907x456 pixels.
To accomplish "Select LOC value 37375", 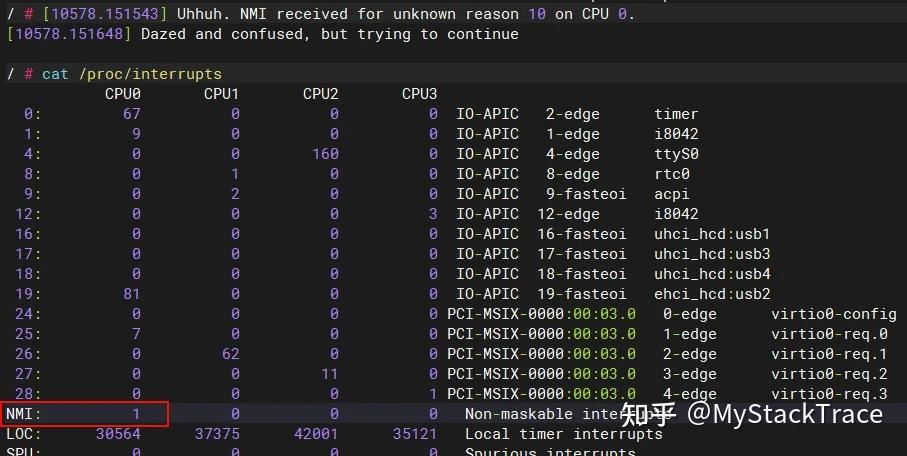I will 217,434.
